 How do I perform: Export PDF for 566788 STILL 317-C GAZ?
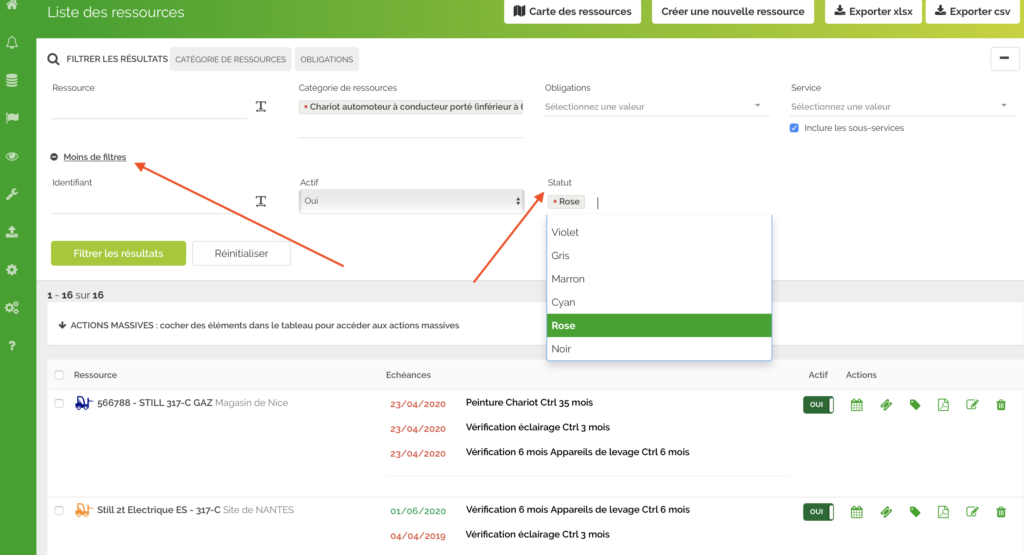point(943,404)
